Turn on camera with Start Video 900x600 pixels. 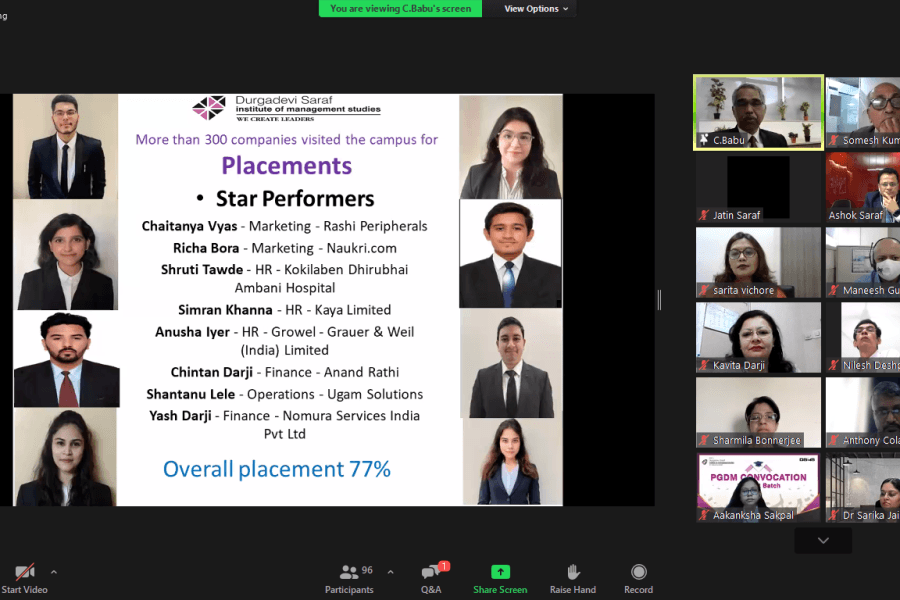pos(24,579)
